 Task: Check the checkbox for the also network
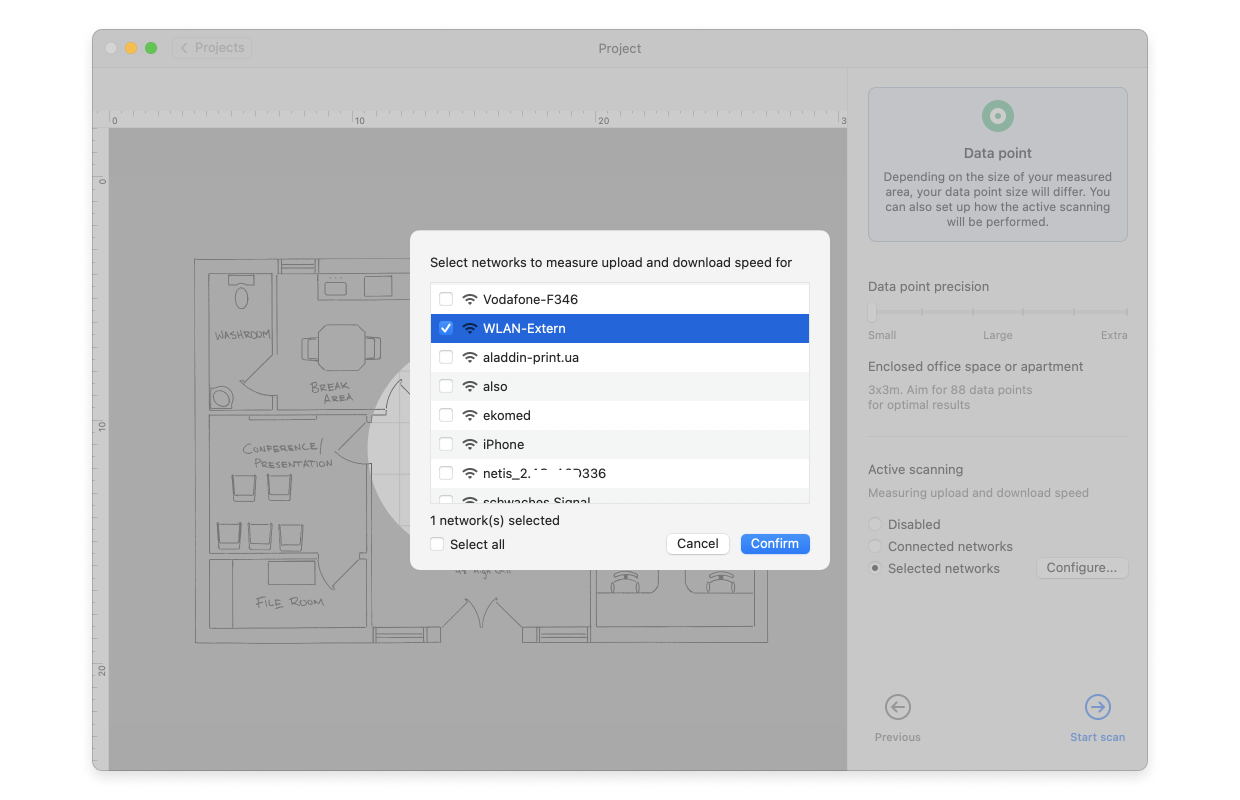[x=445, y=386]
